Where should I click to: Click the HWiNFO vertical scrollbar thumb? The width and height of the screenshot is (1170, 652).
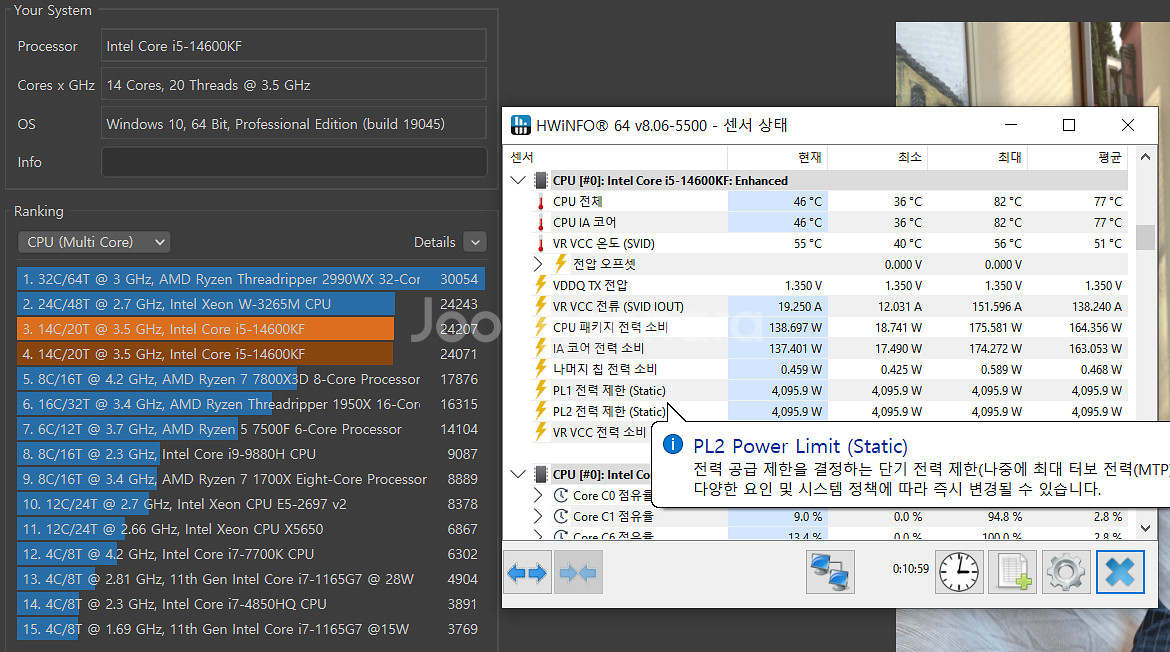tap(1145, 237)
